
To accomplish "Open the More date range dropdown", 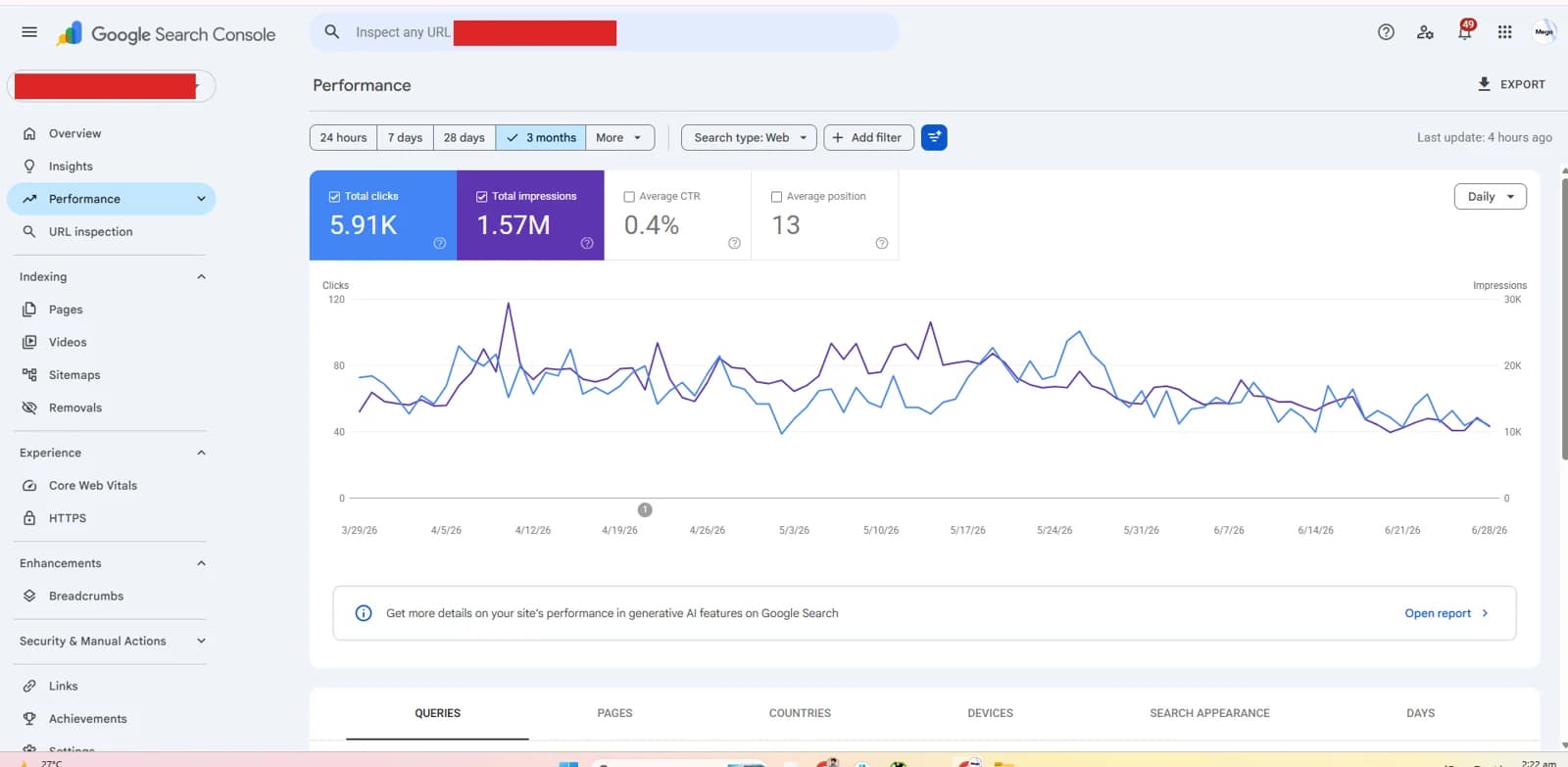I will 619,138.
